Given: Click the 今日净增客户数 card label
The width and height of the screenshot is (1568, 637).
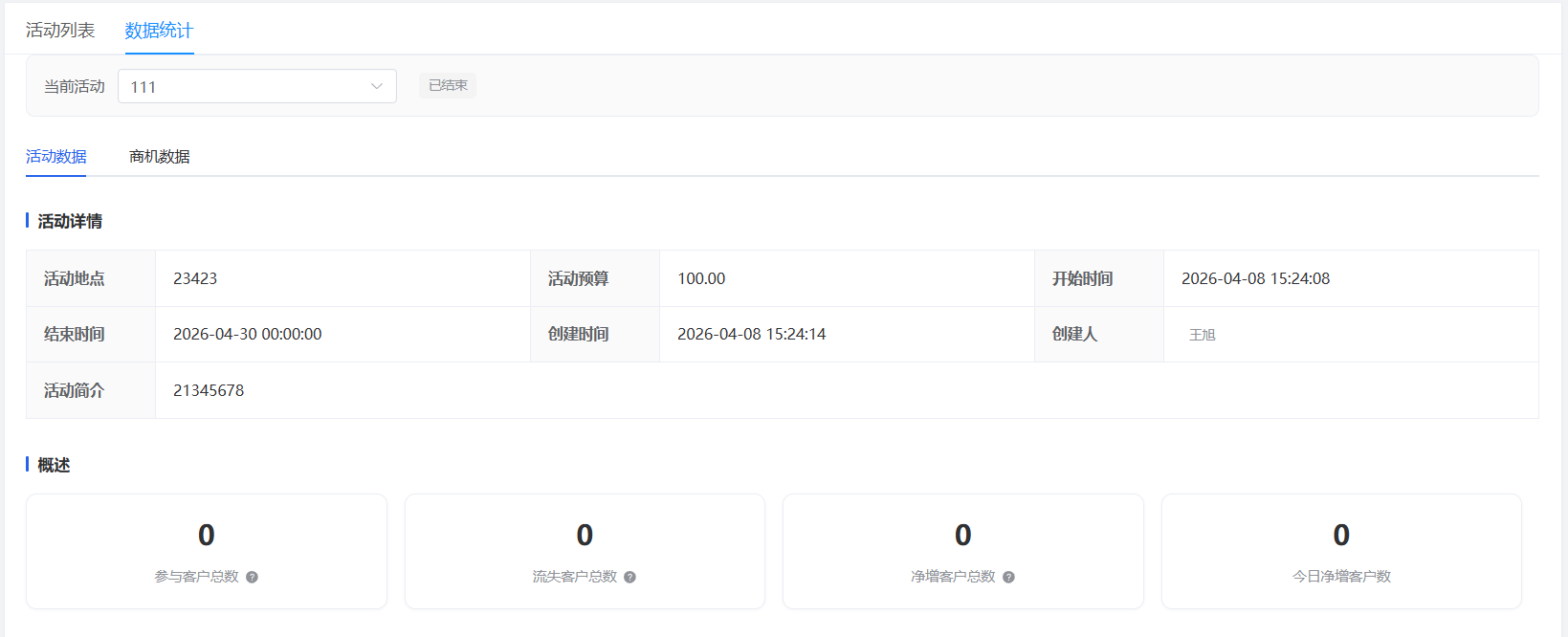Looking at the screenshot, I should pyautogui.click(x=1341, y=577).
